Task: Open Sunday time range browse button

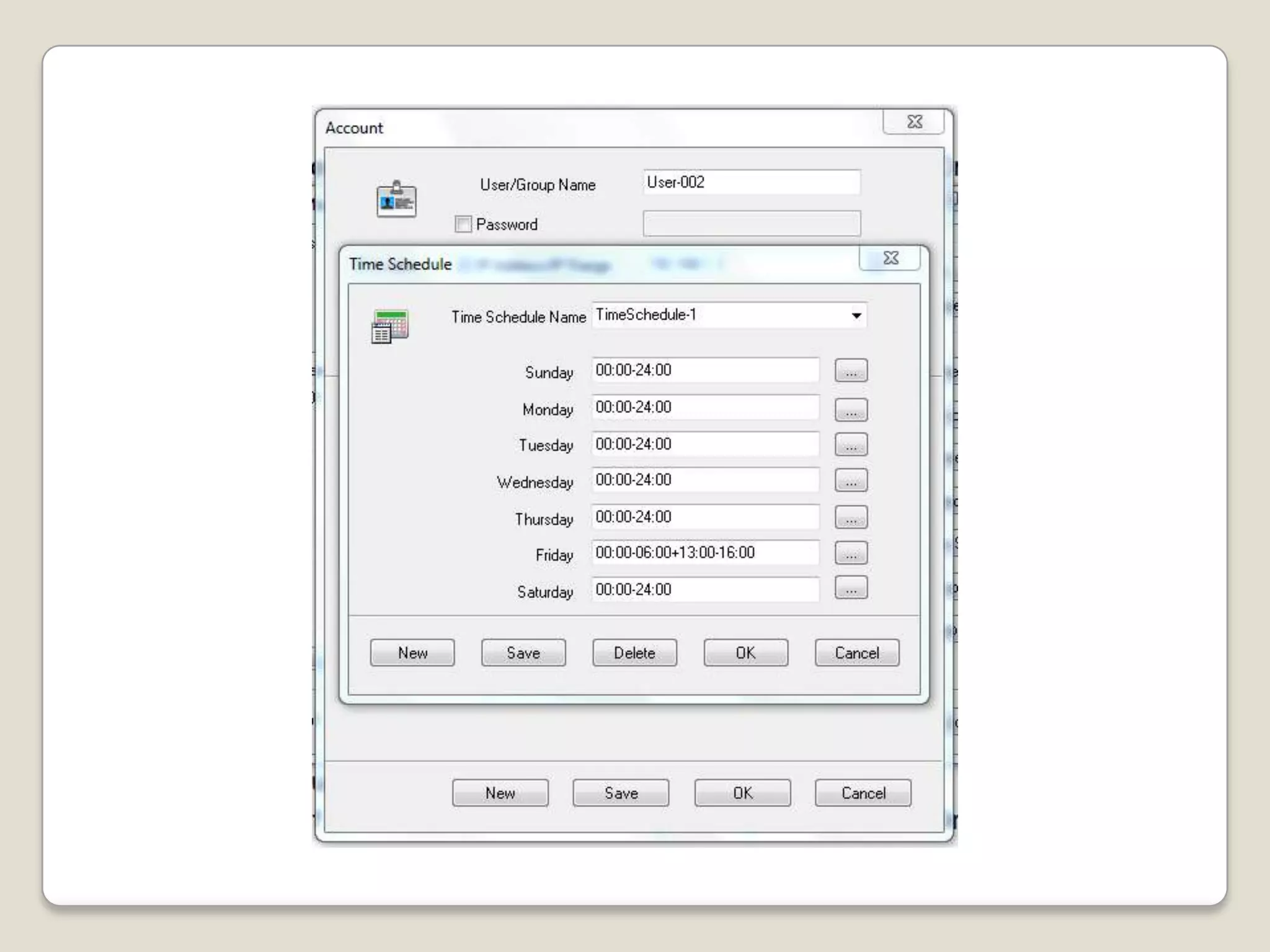Action: [851, 371]
